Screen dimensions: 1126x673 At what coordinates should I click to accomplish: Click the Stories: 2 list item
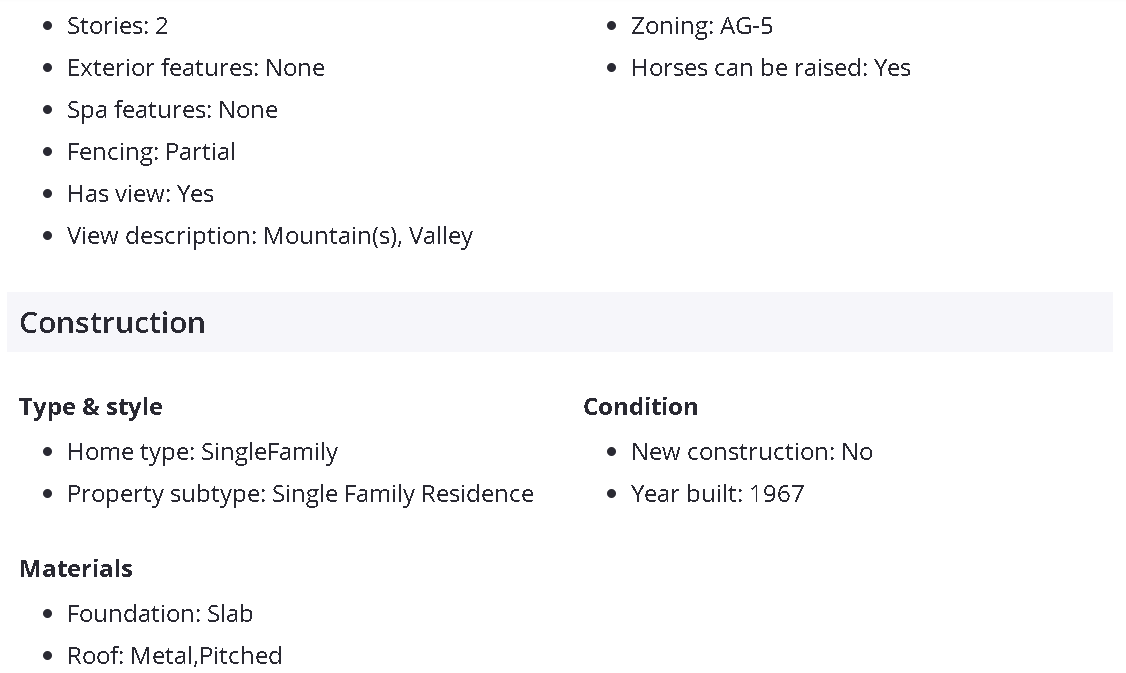click(117, 26)
